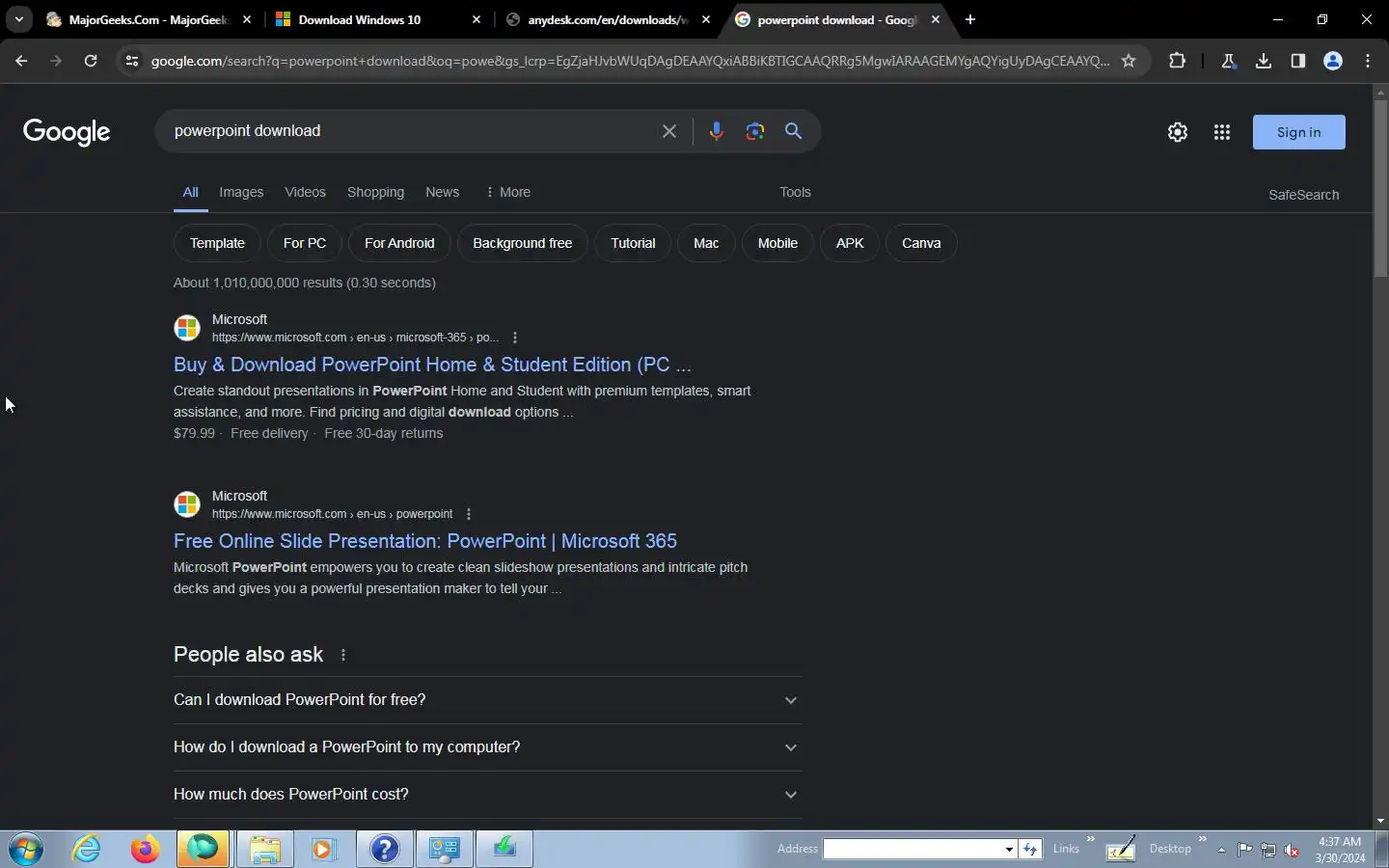Switch to the Shopping tab

375,192
